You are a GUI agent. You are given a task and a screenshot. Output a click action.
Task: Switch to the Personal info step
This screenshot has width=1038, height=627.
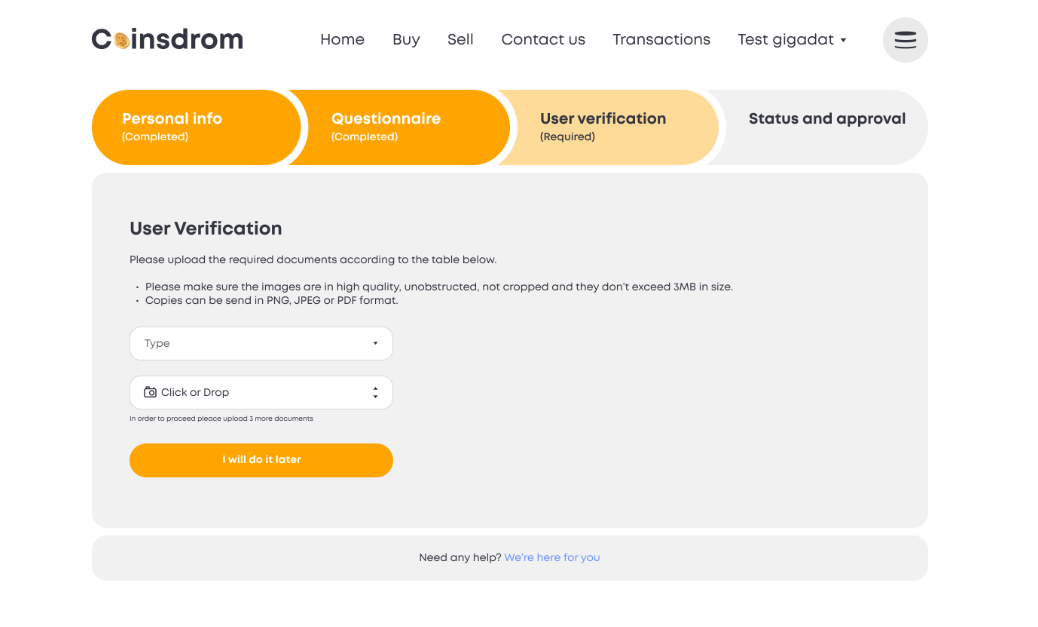[x=196, y=127]
